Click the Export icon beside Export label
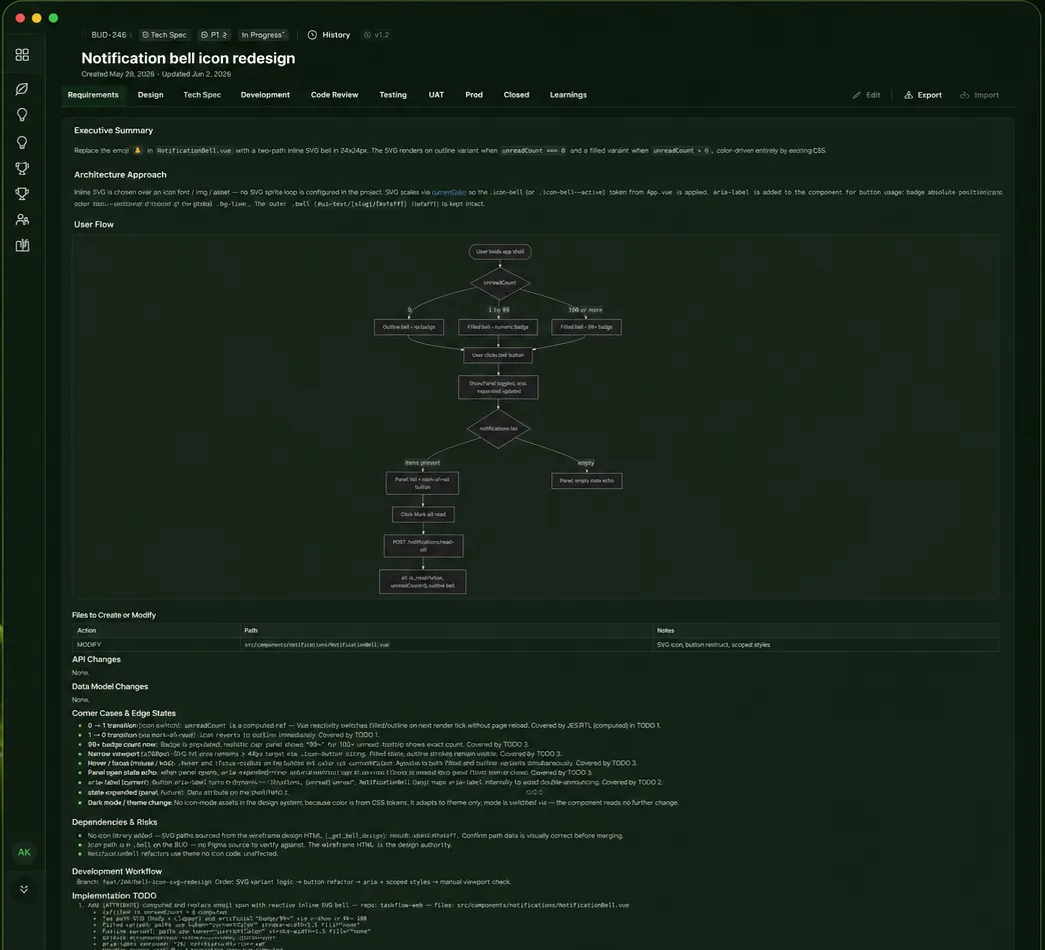Viewport: 1045px width, 950px height. coord(908,95)
